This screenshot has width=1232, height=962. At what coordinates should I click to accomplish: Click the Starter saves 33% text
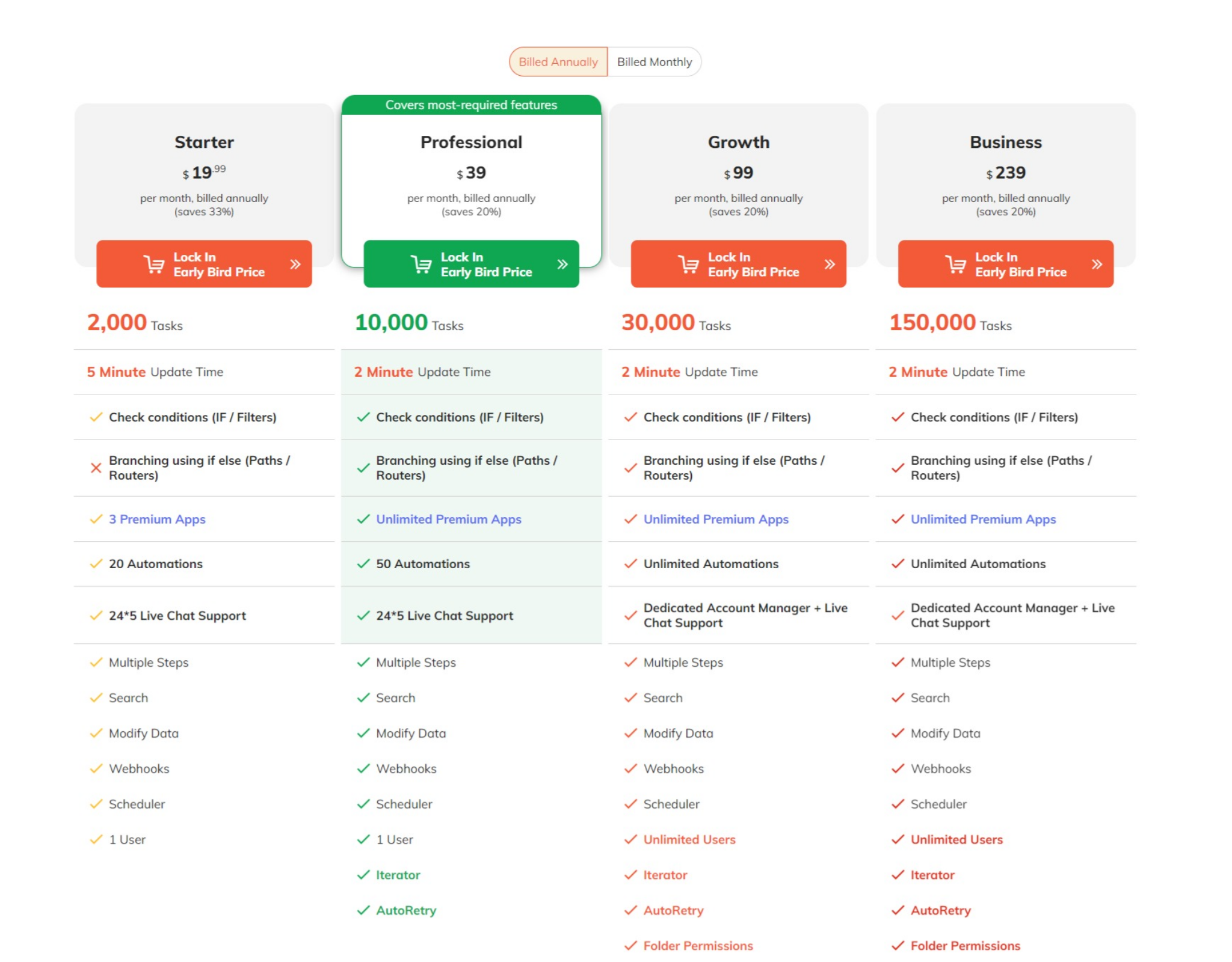tap(204, 212)
